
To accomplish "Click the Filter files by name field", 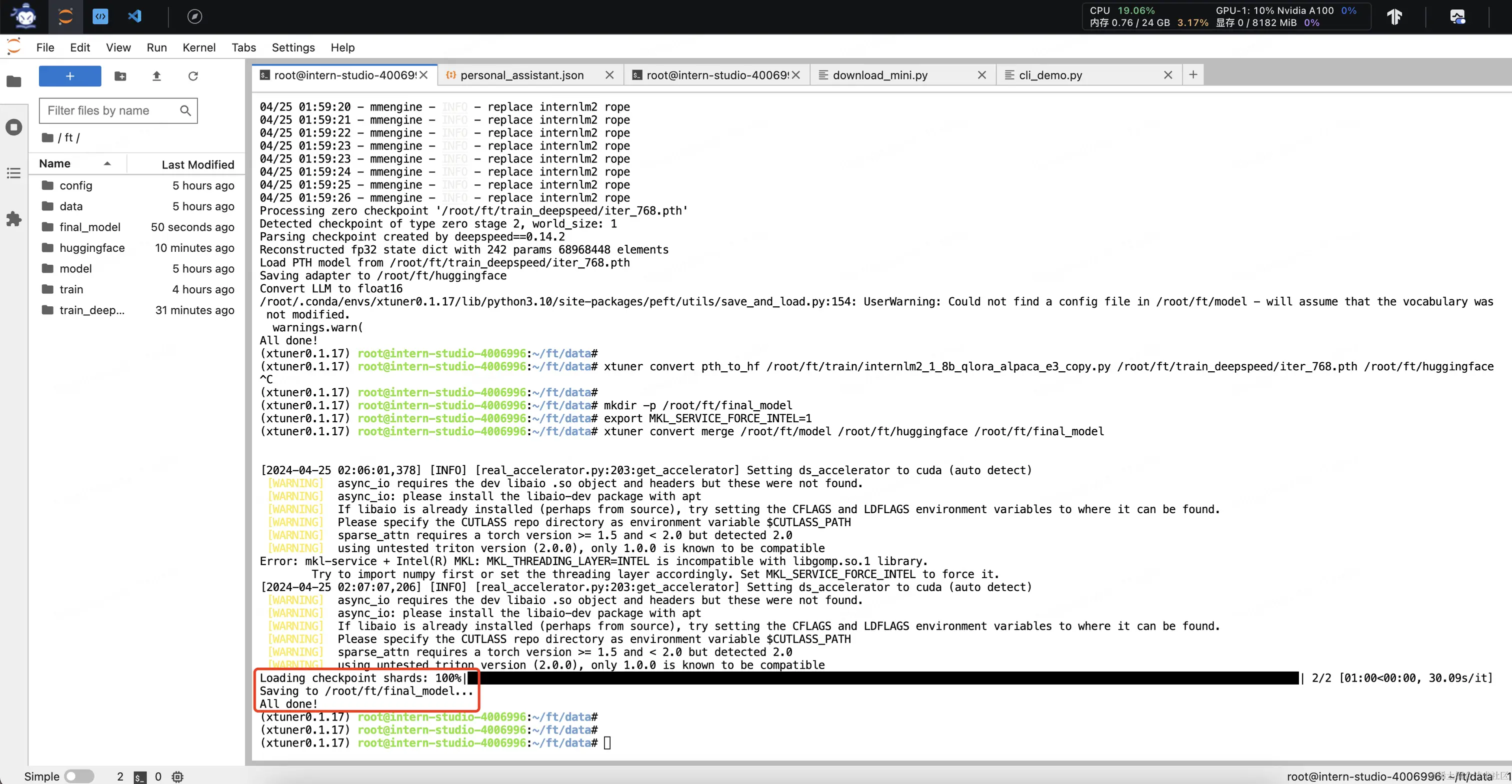I will click(110, 110).
